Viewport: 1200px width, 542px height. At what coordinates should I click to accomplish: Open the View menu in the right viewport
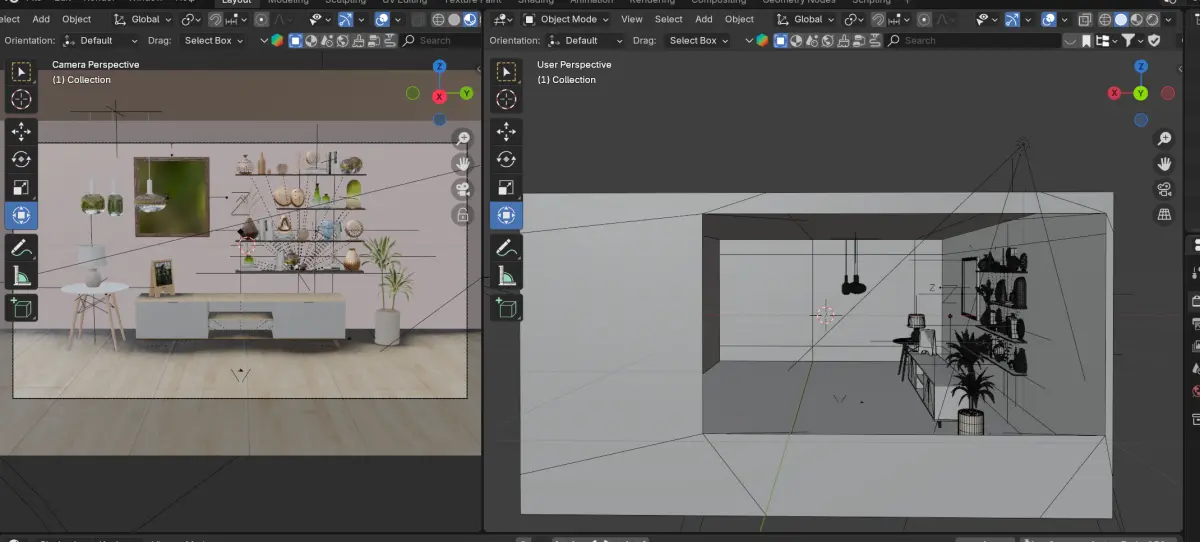coord(632,19)
